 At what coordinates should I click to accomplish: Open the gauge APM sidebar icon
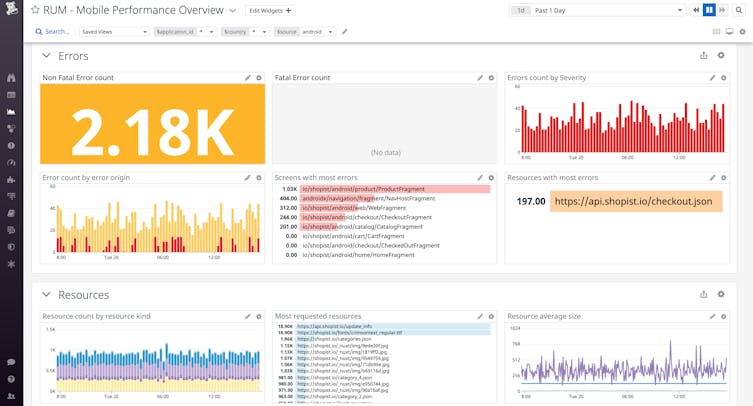pos(11,162)
